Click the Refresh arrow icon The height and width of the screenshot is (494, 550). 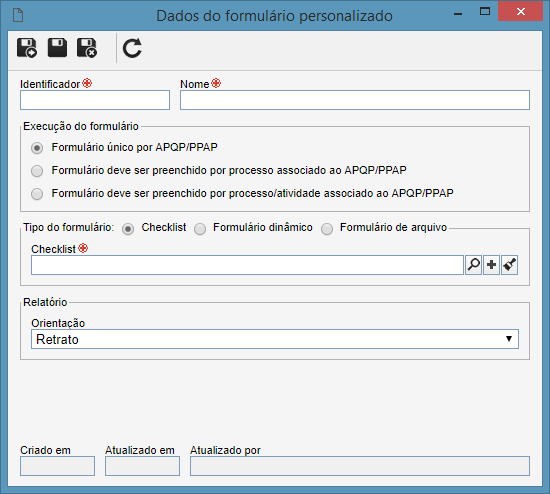(x=132, y=48)
